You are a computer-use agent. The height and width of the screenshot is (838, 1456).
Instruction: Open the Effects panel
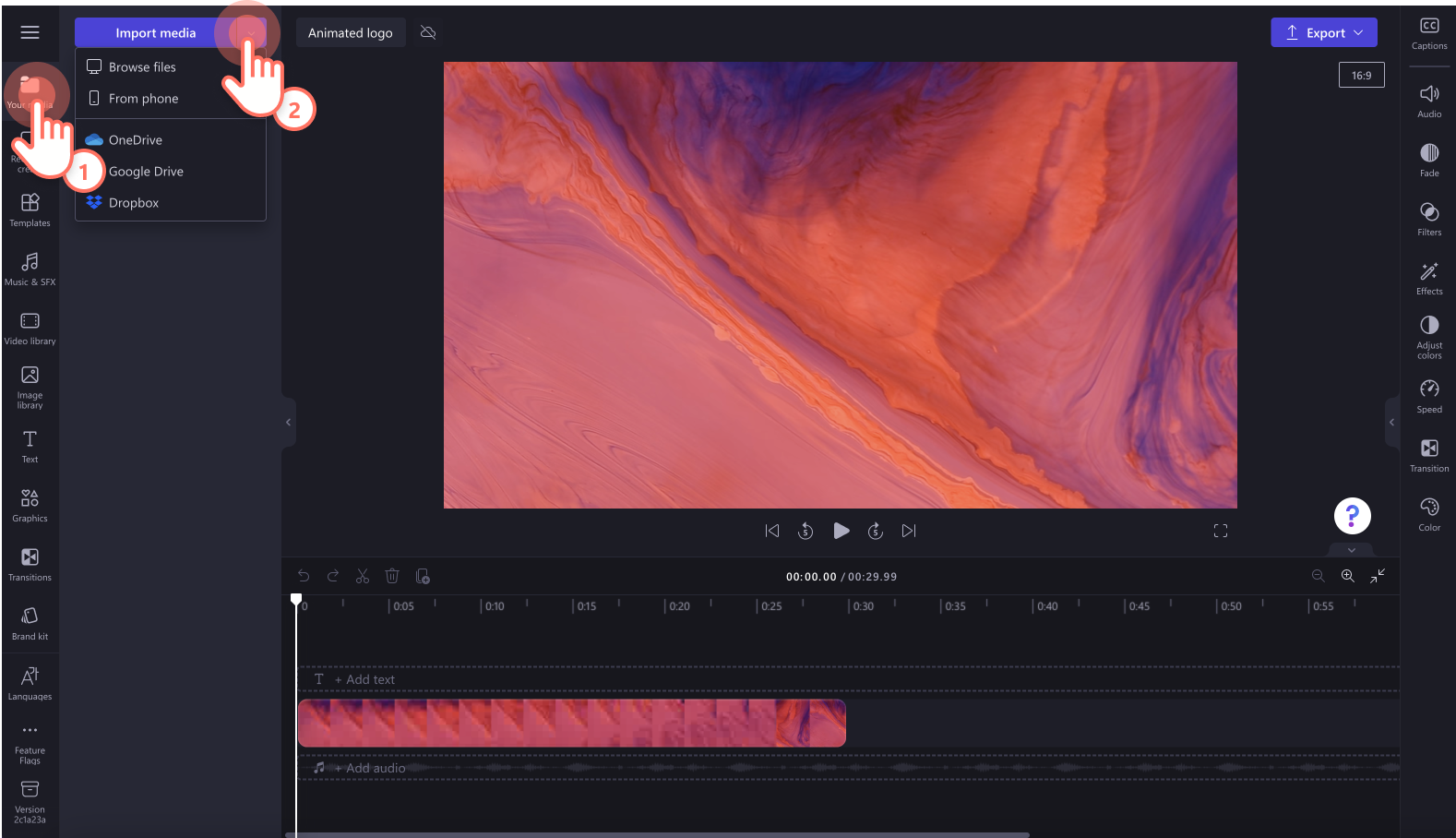click(1429, 278)
